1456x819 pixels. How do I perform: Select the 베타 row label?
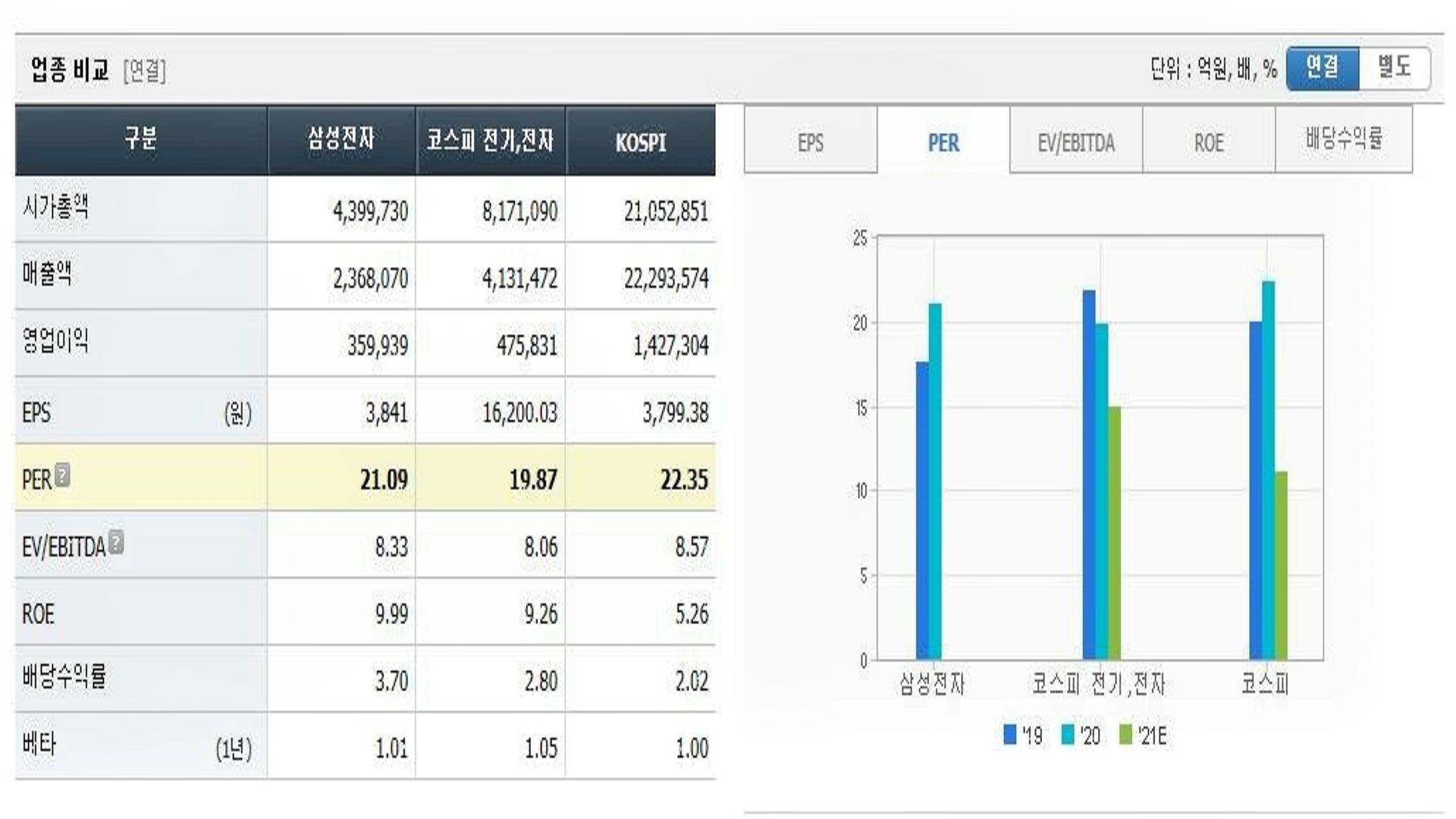39,744
